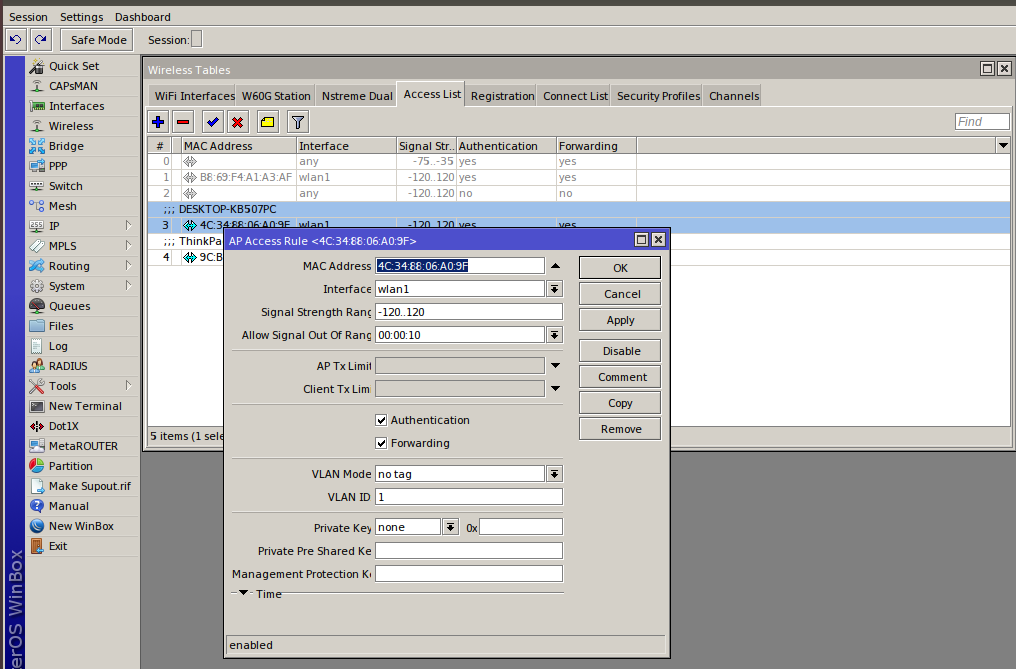The image size is (1016, 669).
Task: Click the blue plus Add icon
Action: 158,122
